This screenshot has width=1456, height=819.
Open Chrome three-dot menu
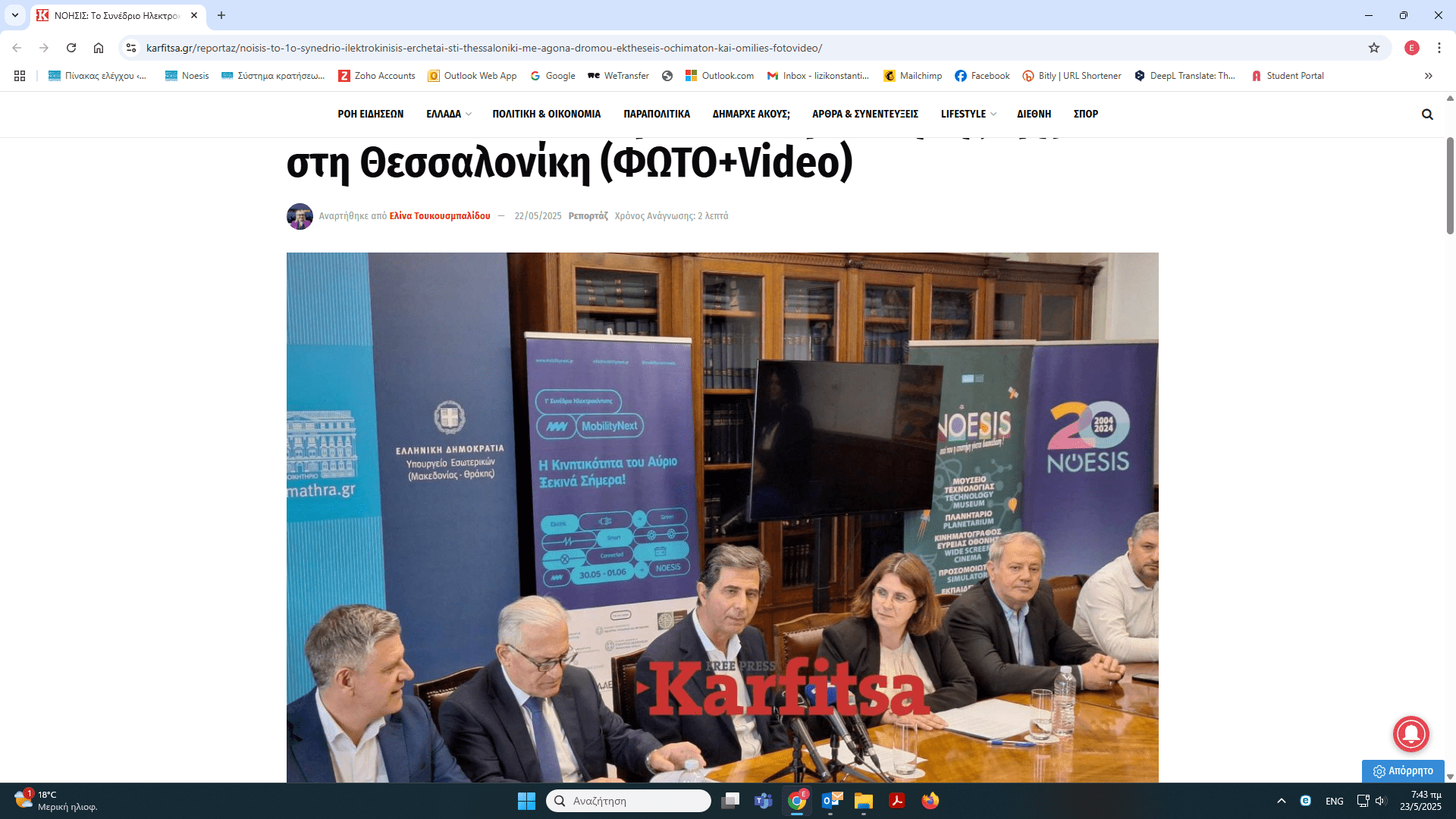pos(1439,48)
